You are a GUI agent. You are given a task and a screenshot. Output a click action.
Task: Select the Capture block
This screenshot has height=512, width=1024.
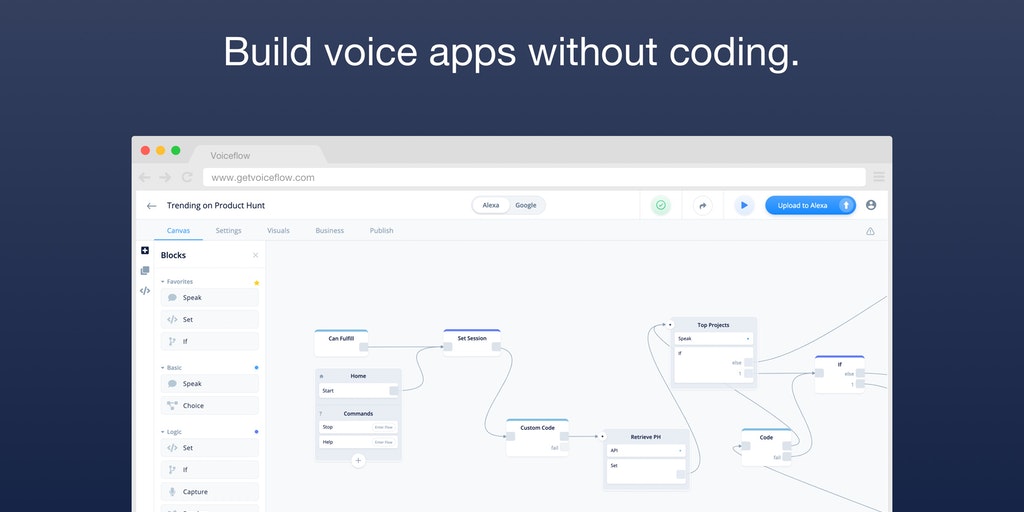[x=210, y=492]
